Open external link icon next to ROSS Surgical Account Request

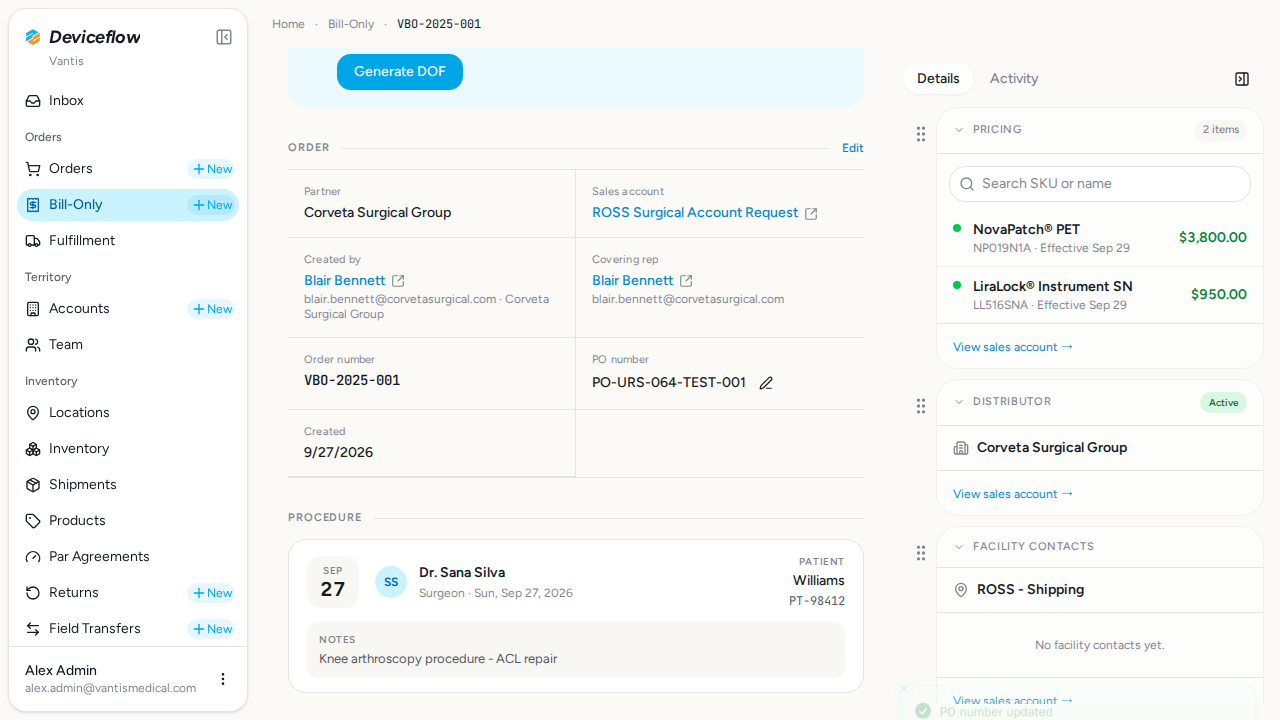click(812, 213)
